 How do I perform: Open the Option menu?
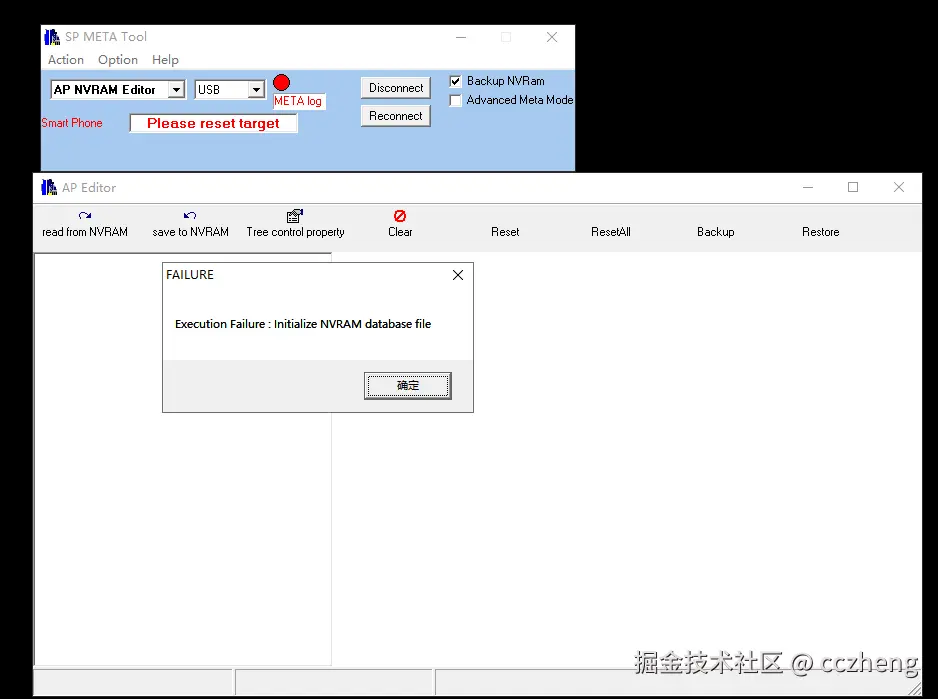click(x=118, y=60)
